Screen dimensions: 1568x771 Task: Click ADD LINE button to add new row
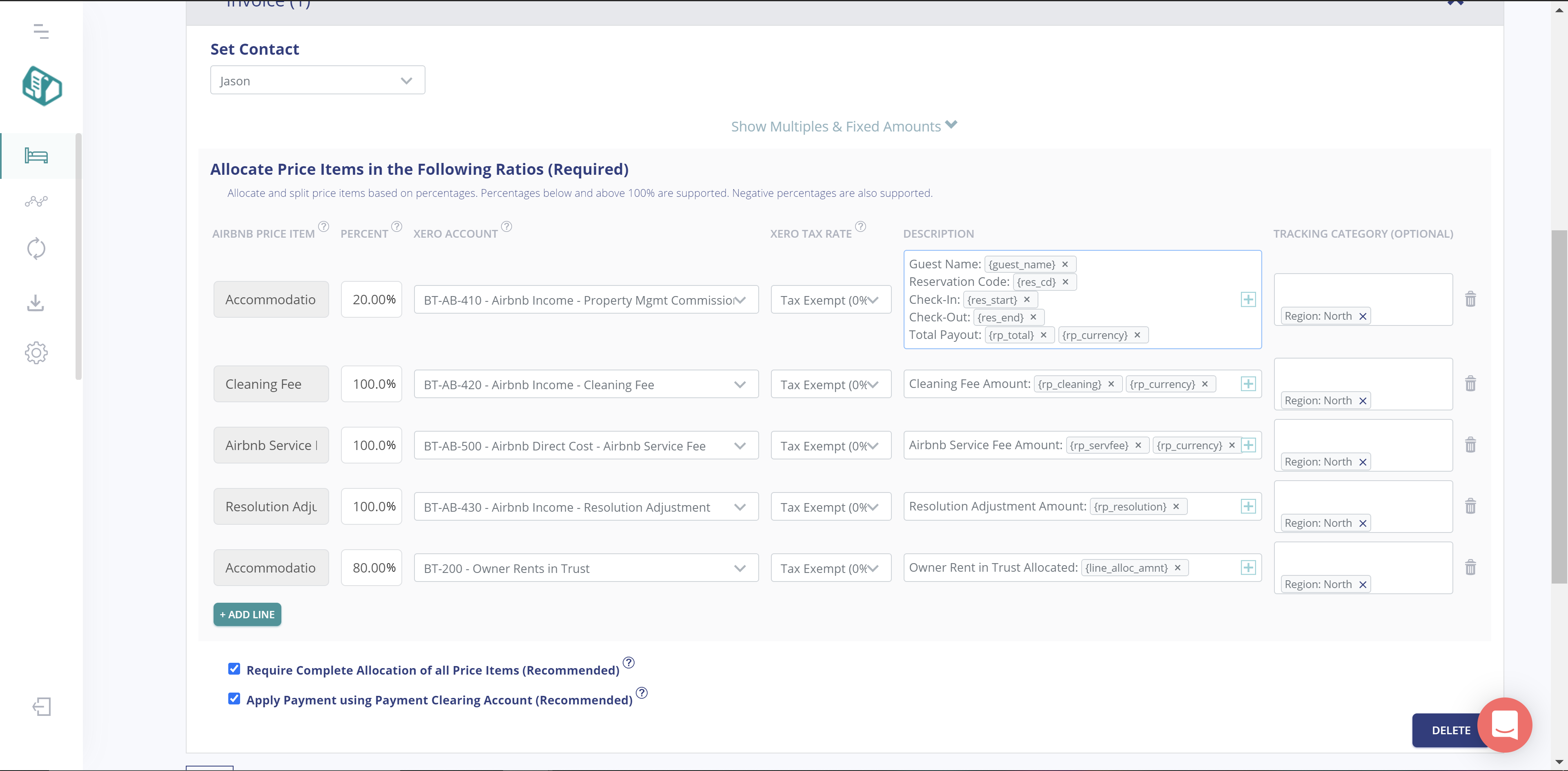tap(247, 614)
